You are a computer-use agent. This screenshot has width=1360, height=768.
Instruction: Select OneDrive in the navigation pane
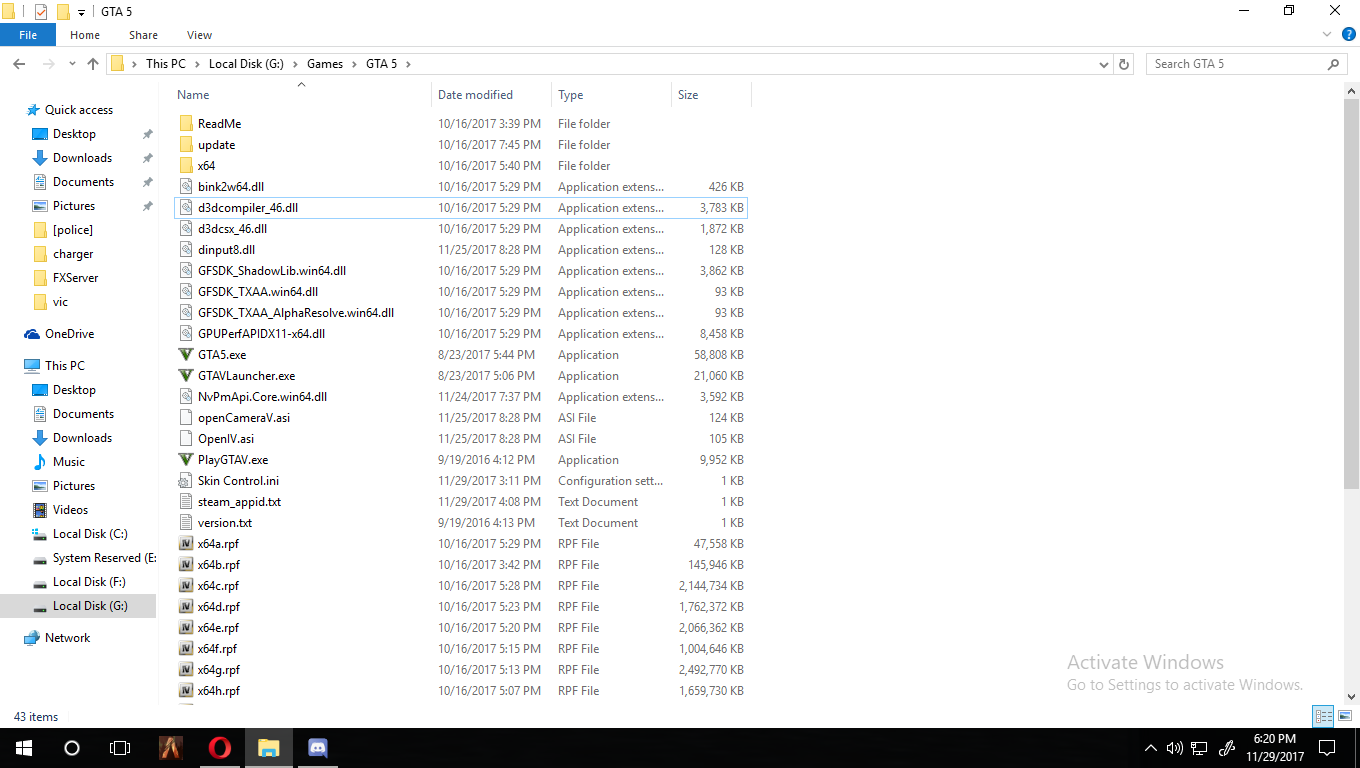click(x=69, y=334)
